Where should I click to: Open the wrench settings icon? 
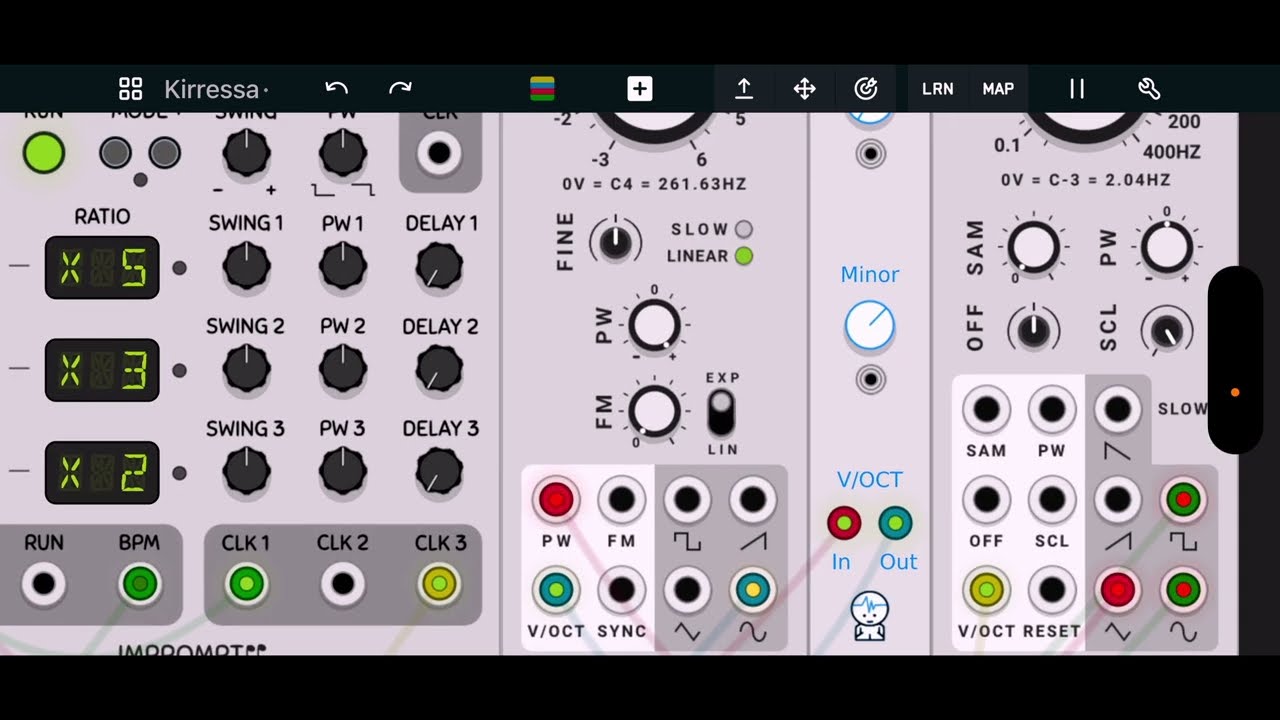click(x=1149, y=89)
